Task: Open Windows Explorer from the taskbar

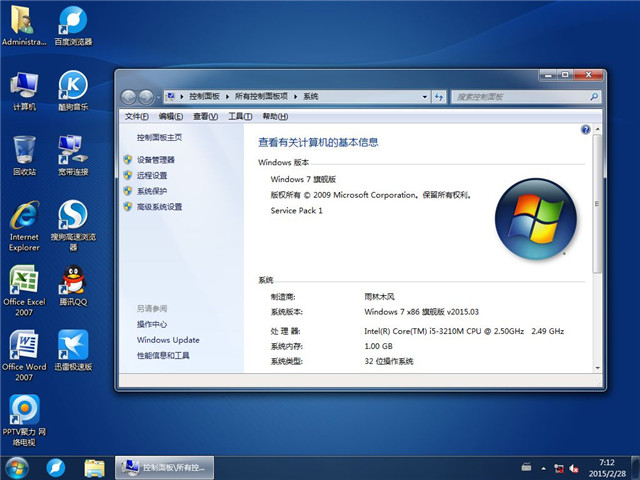Action: pyautogui.click(x=94, y=468)
